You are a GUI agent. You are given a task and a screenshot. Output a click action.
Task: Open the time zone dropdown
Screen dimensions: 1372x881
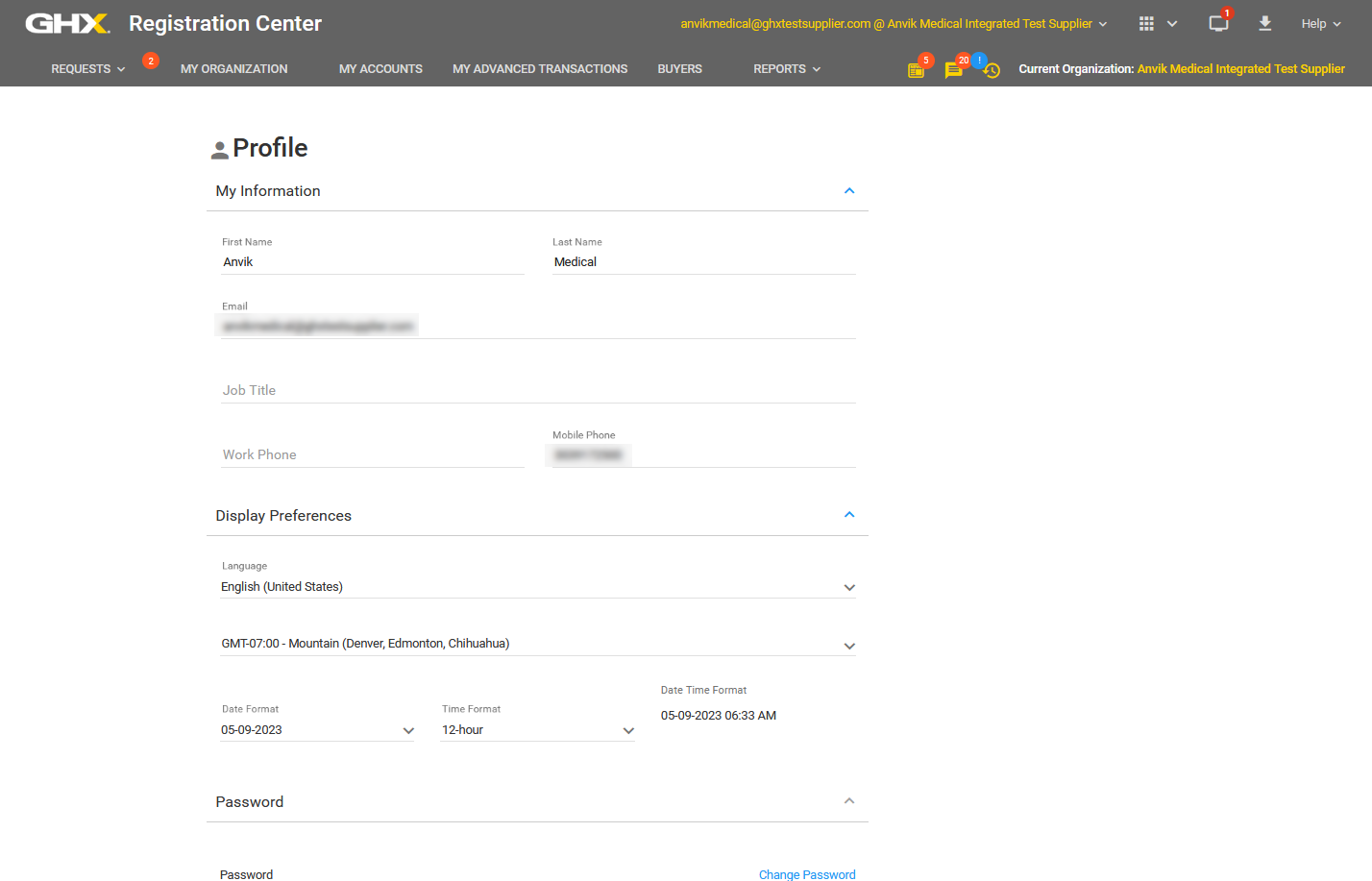point(537,644)
